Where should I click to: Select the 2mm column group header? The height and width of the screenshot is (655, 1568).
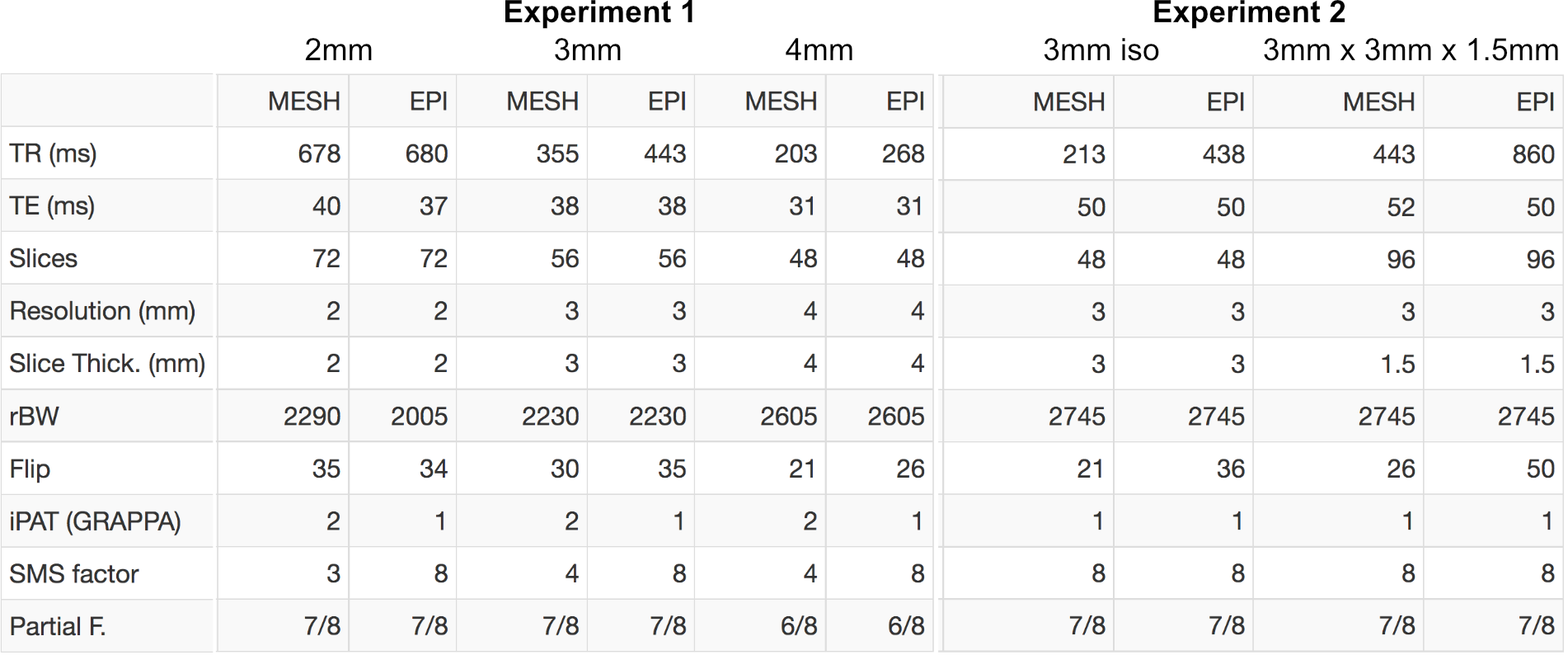coord(338,51)
